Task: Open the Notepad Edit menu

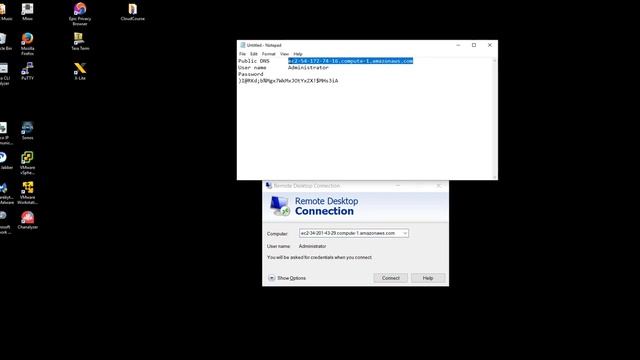Action: click(x=253, y=54)
